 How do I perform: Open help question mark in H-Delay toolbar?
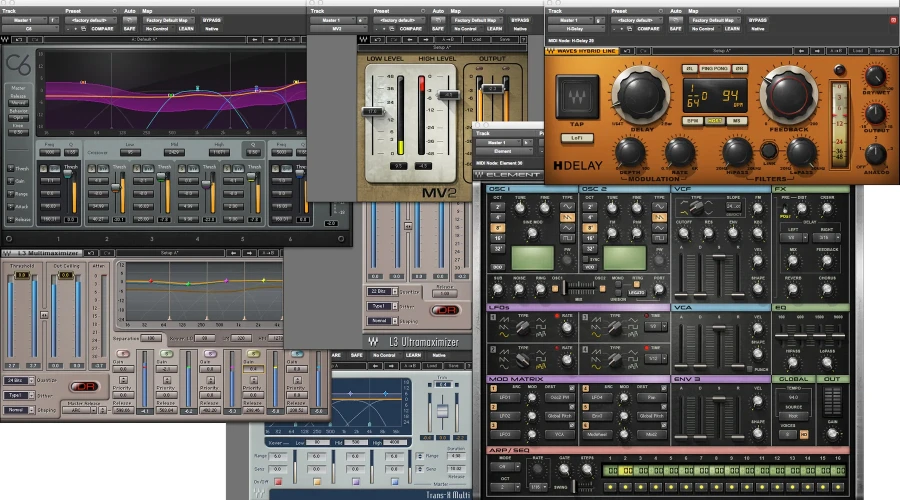tap(894, 51)
